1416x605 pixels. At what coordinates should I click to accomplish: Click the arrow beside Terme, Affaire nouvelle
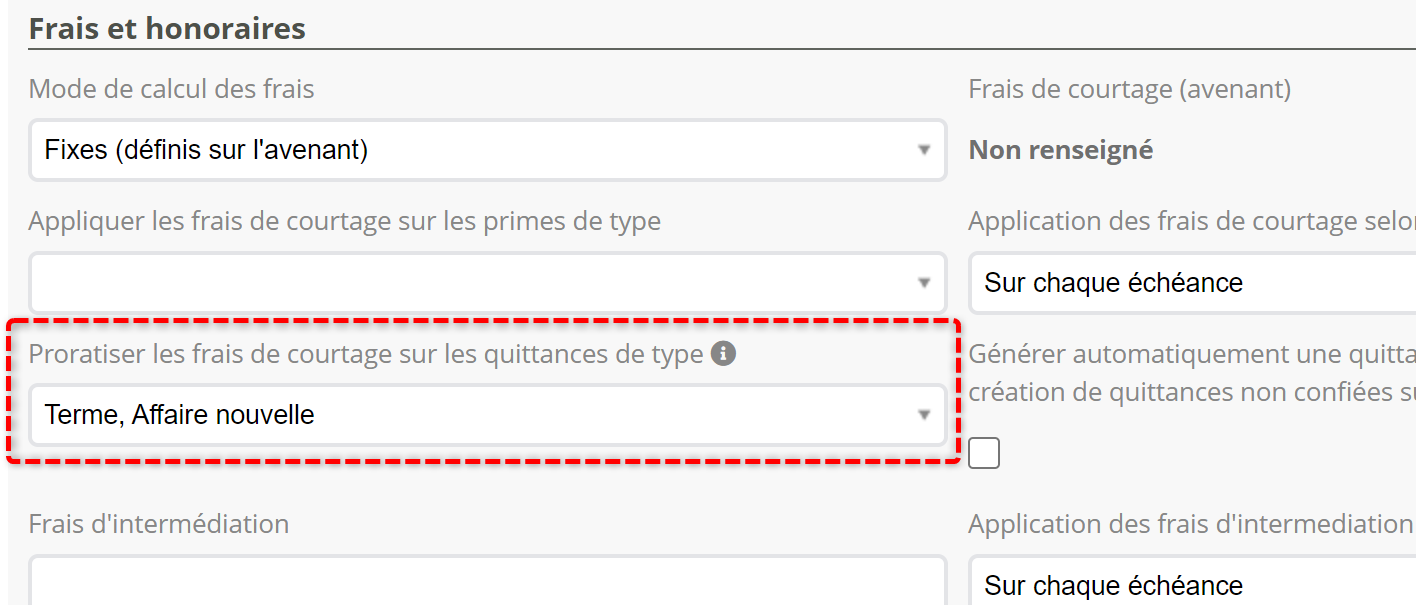click(924, 415)
